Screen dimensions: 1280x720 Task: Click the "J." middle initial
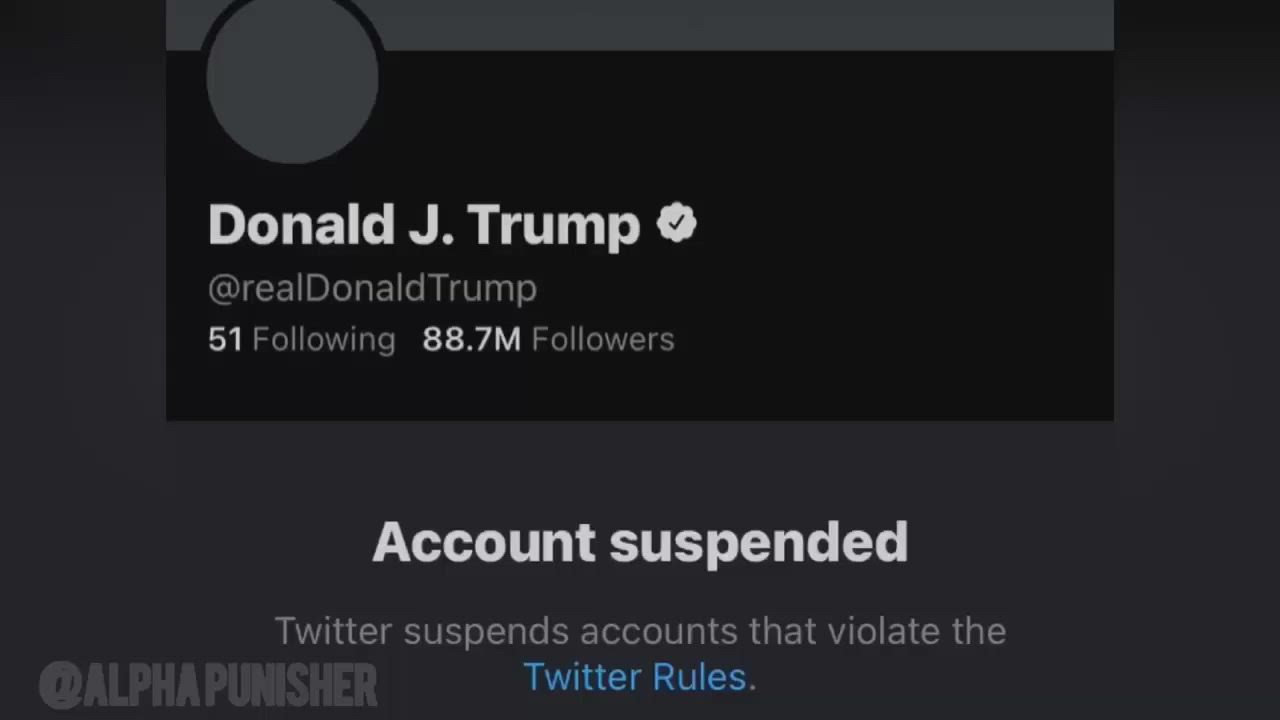[x=430, y=226]
